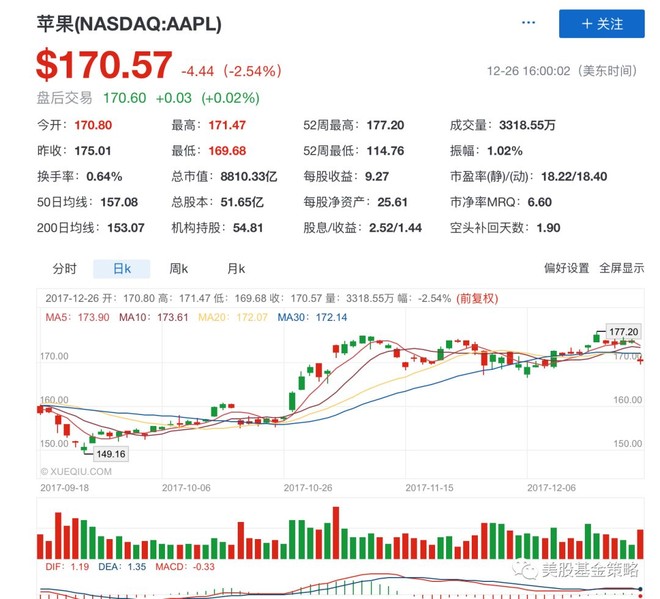Switch to the 周k weekly chart tab
This screenshot has width=660, height=599.
pyautogui.click(x=178, y=269)
